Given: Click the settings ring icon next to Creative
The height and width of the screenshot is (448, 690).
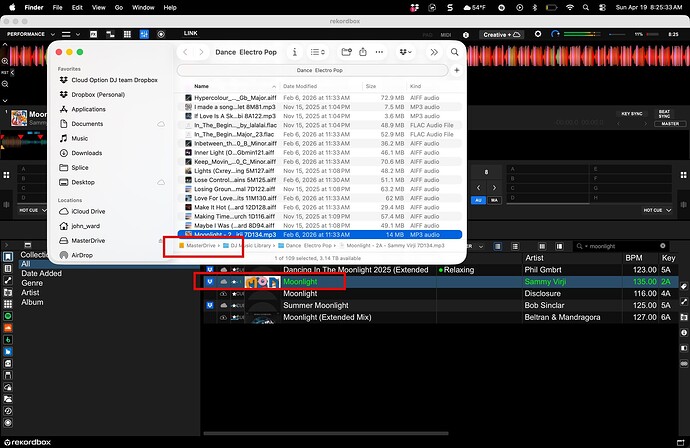Looking at the screenshot, I should [x=538, y=34].
